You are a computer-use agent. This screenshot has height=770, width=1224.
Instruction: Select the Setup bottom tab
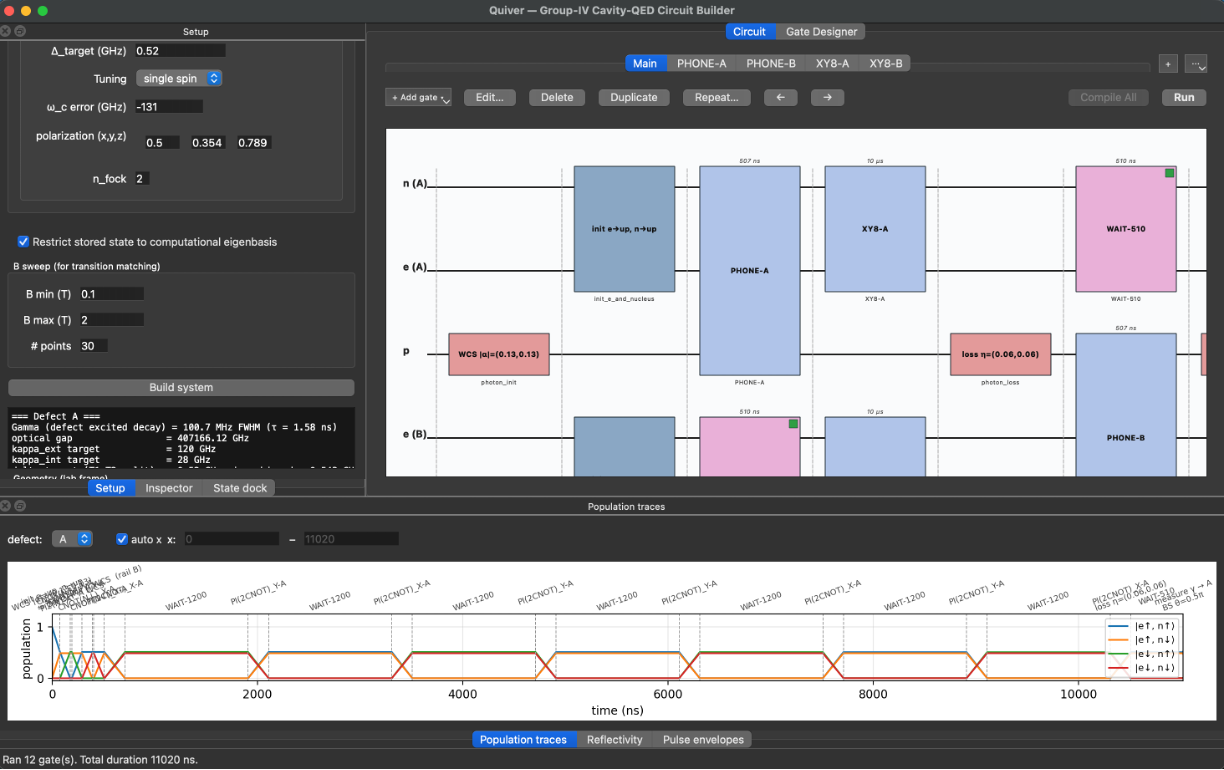[110, 488]
